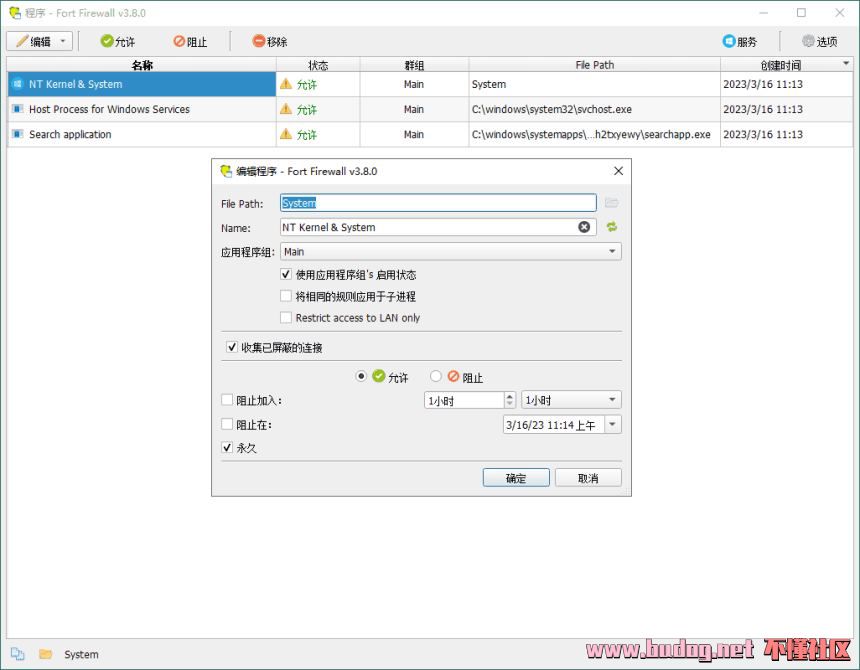Click warning icon in NT Kernel row
860x670 pixels.
click(x=286, y=84)
